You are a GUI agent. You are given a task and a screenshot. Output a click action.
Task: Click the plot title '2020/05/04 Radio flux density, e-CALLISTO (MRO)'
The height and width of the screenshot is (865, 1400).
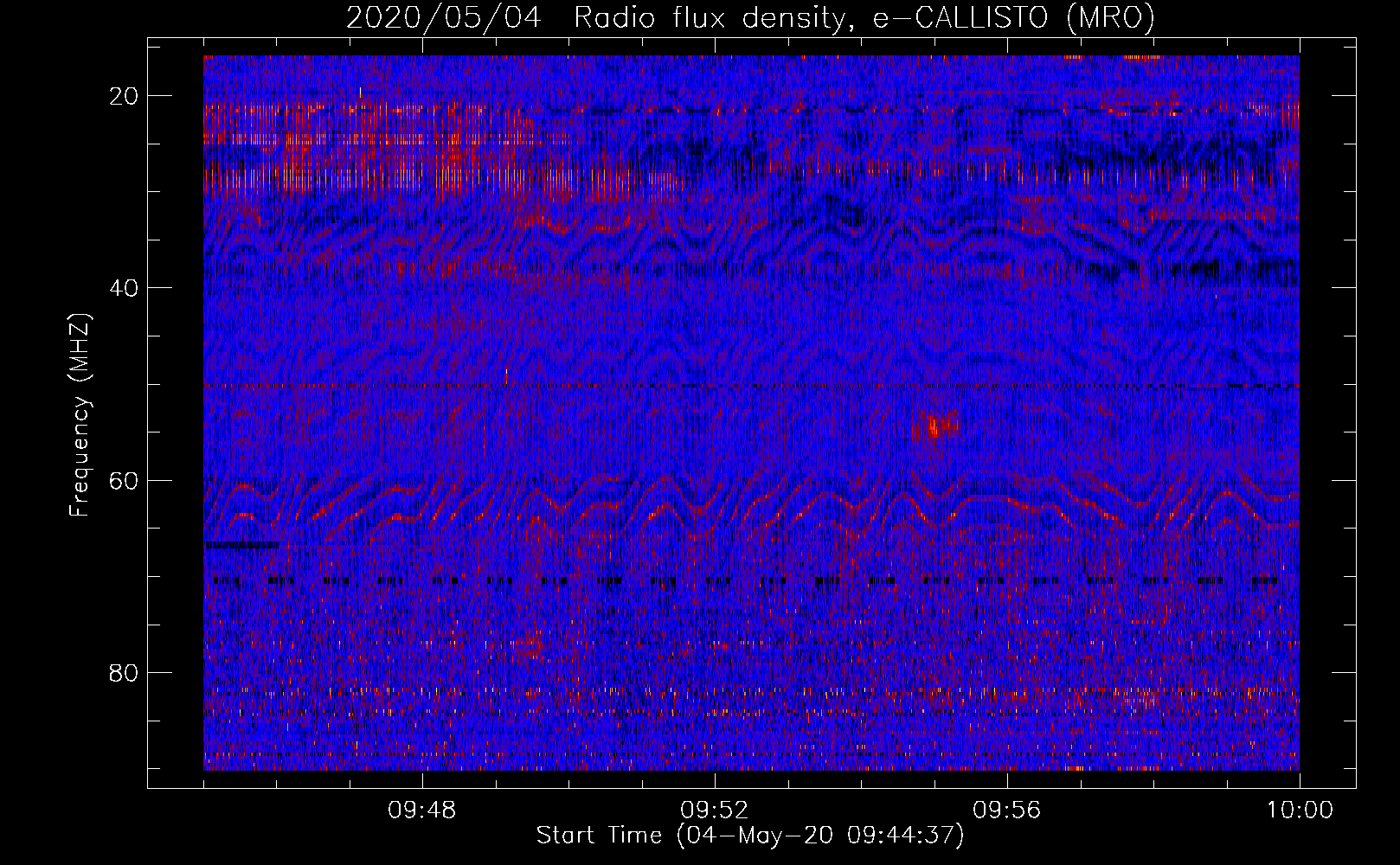pyautogui.click(x=750, y=17)
